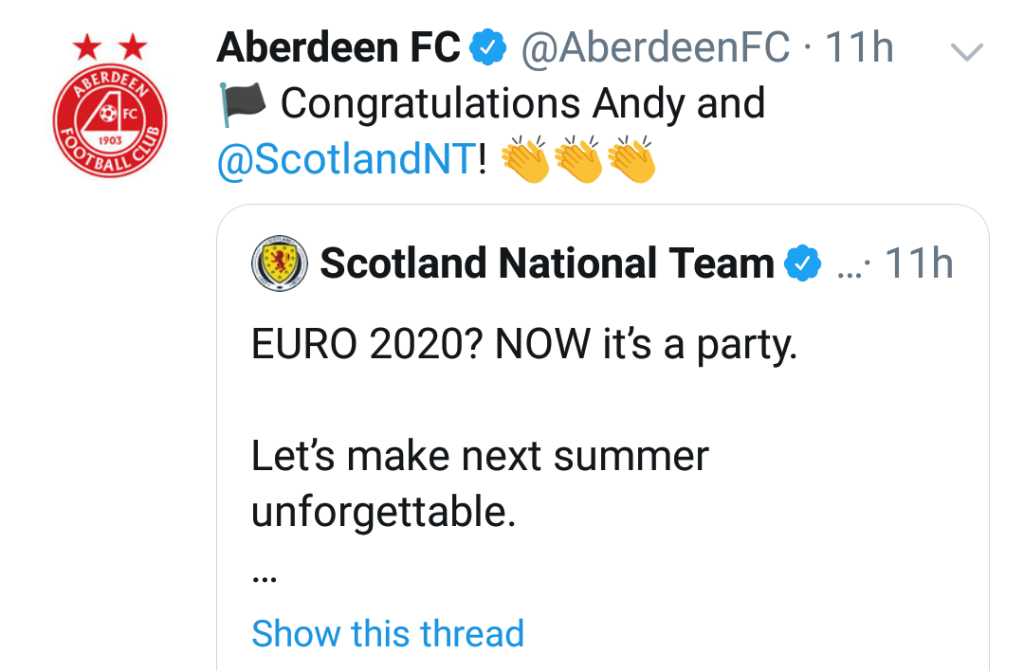Open the Scotland National Team account name
Image resolution: width=1024 pixels, height=671 pixels.
[547, 264]
